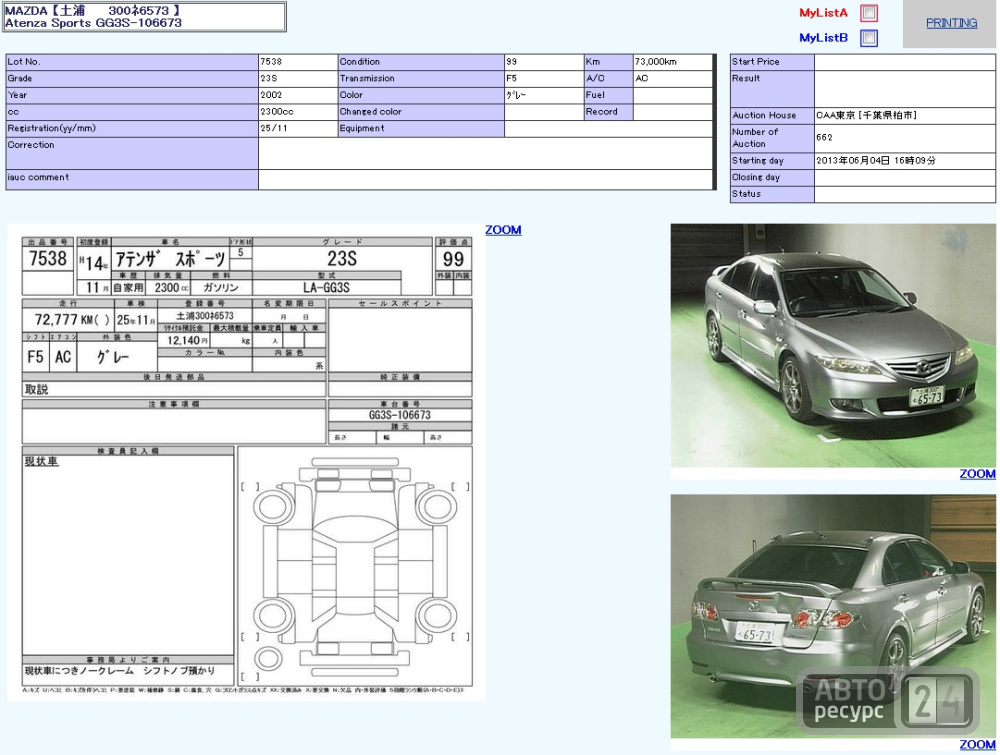Select the engine size 2300cc

coord(277,112)
